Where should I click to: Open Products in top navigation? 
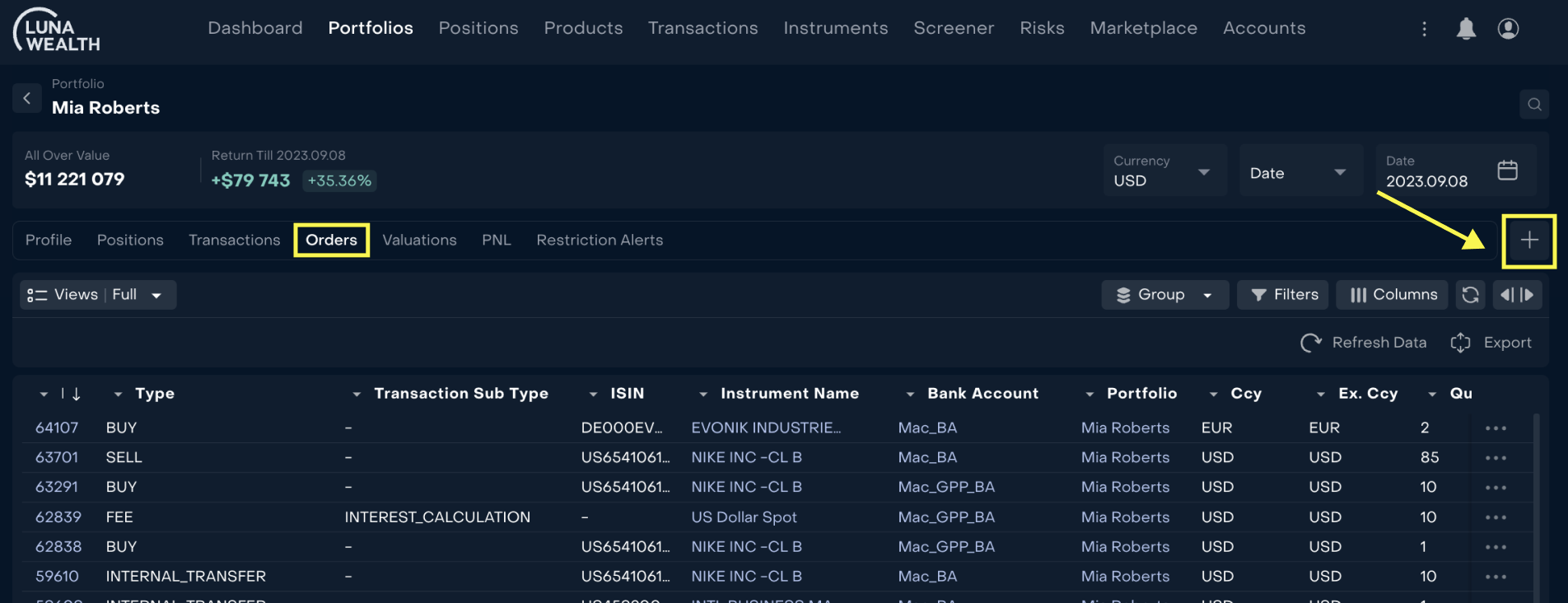[x=583, y=28]
